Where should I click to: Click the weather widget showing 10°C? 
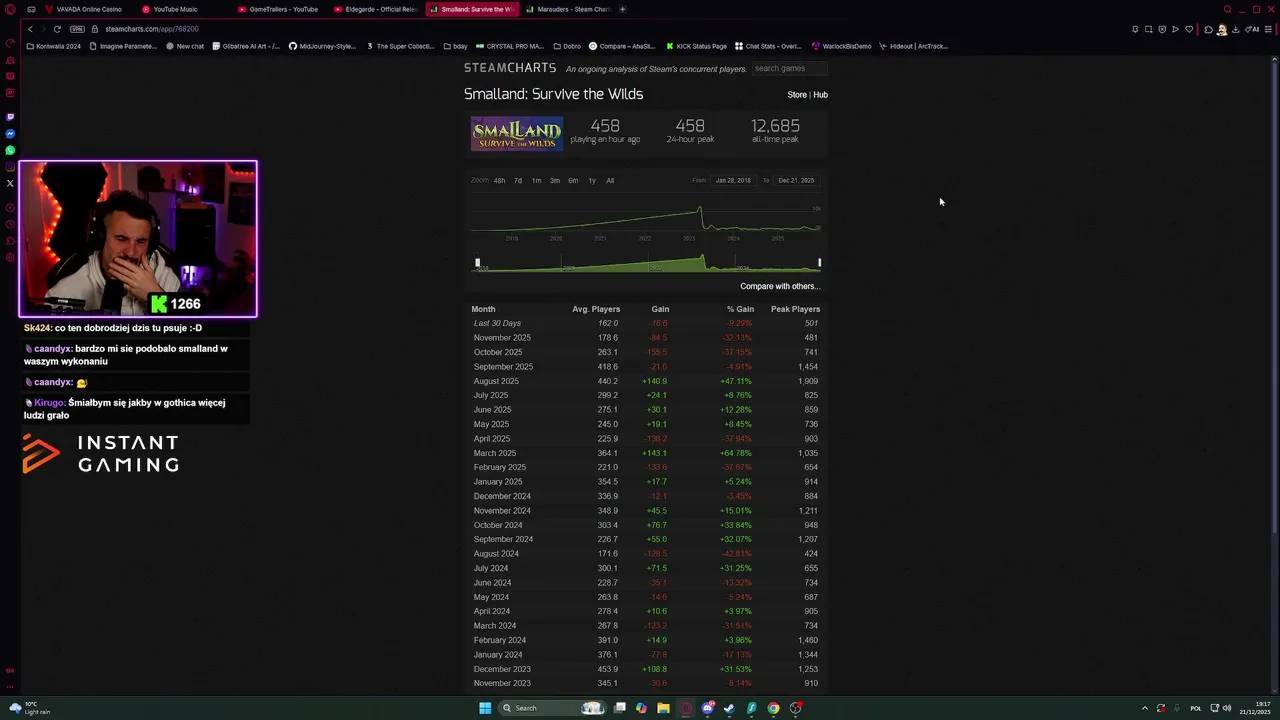click(28, 708)
